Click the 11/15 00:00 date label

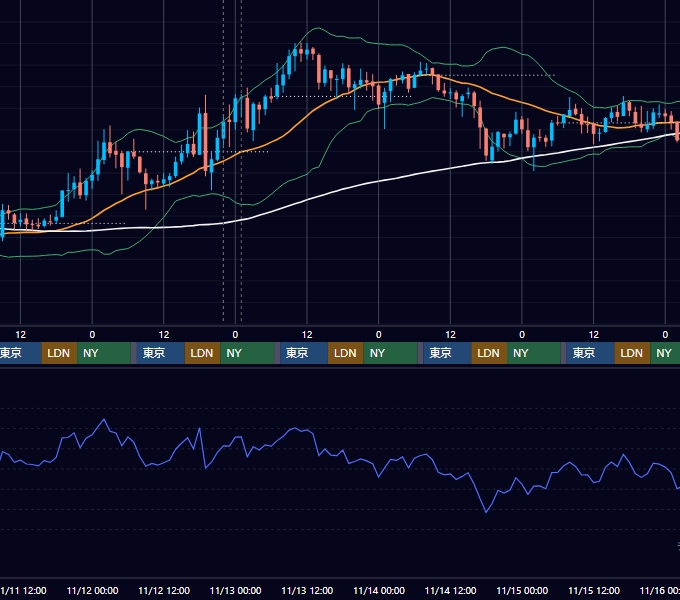click(522, 590)
